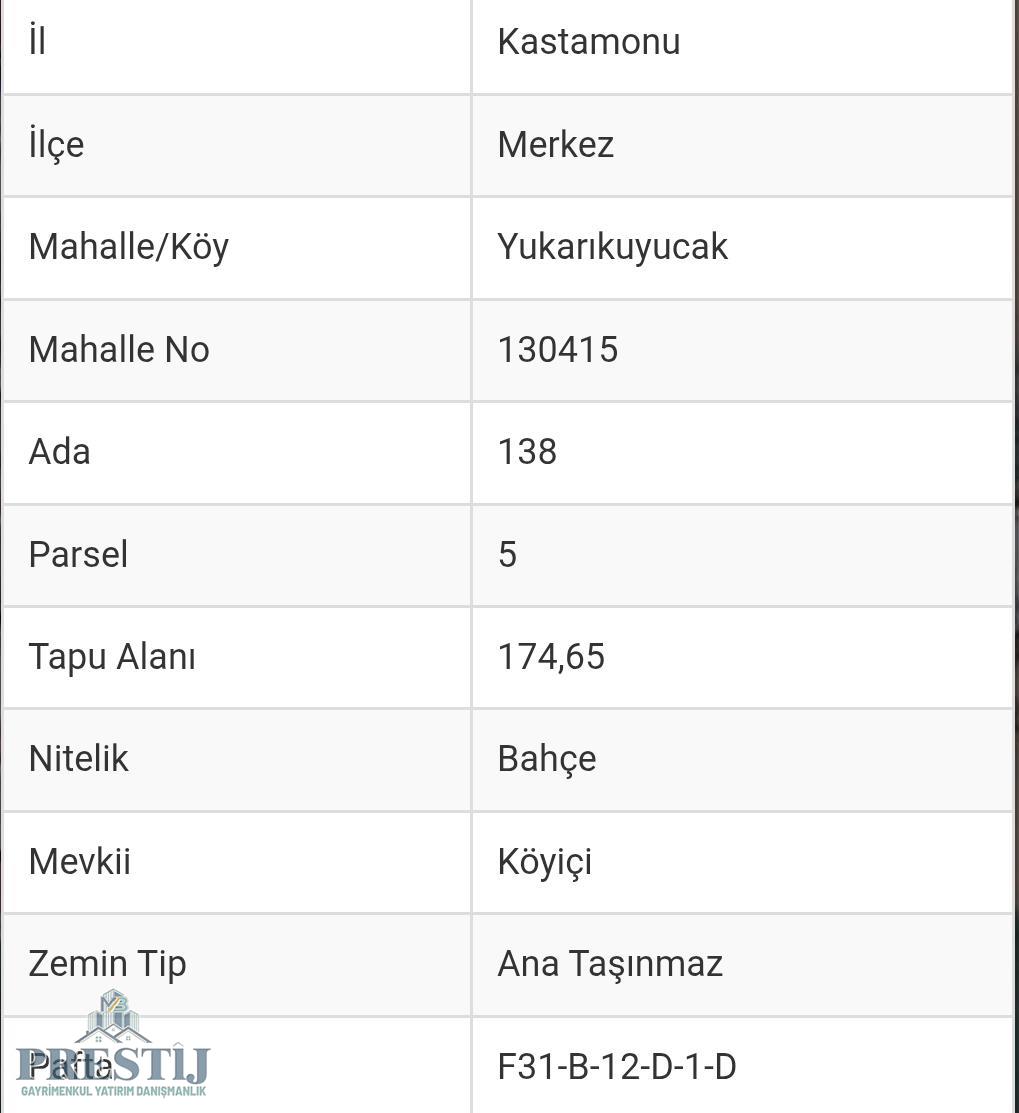Click the Nitelik value Bahçe
1019x1113 pixels.
[x=547, y=759]
